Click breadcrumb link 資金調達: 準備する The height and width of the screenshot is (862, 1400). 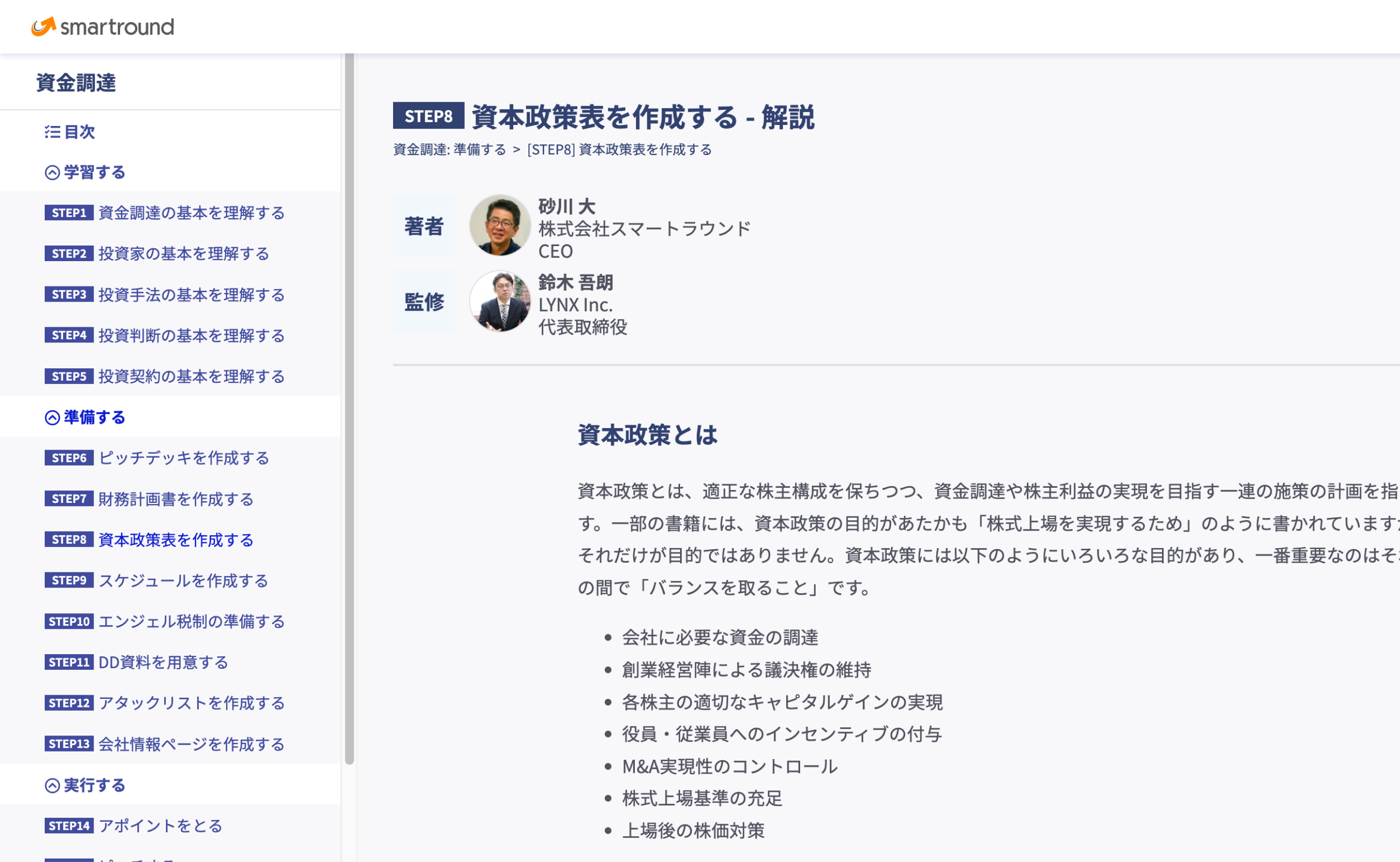[x=449, y=150]
